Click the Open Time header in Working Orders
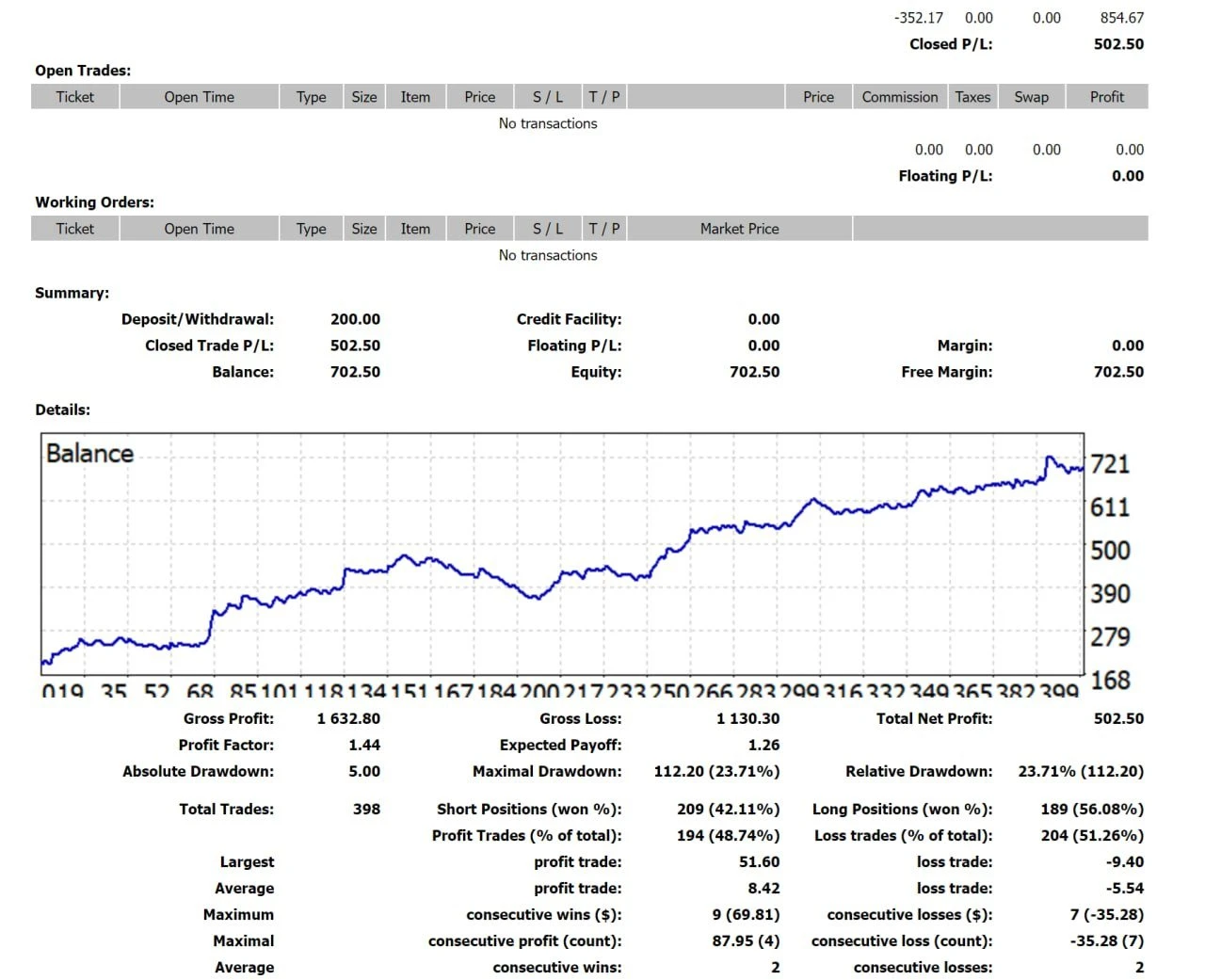 coord(199,229)
